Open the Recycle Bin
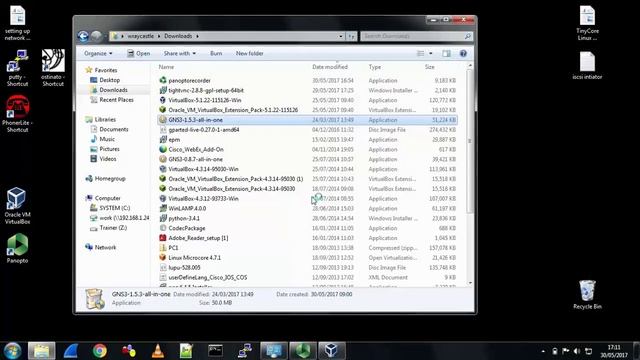Viewport: 640px width, 360px height. [x=587, y=295]
